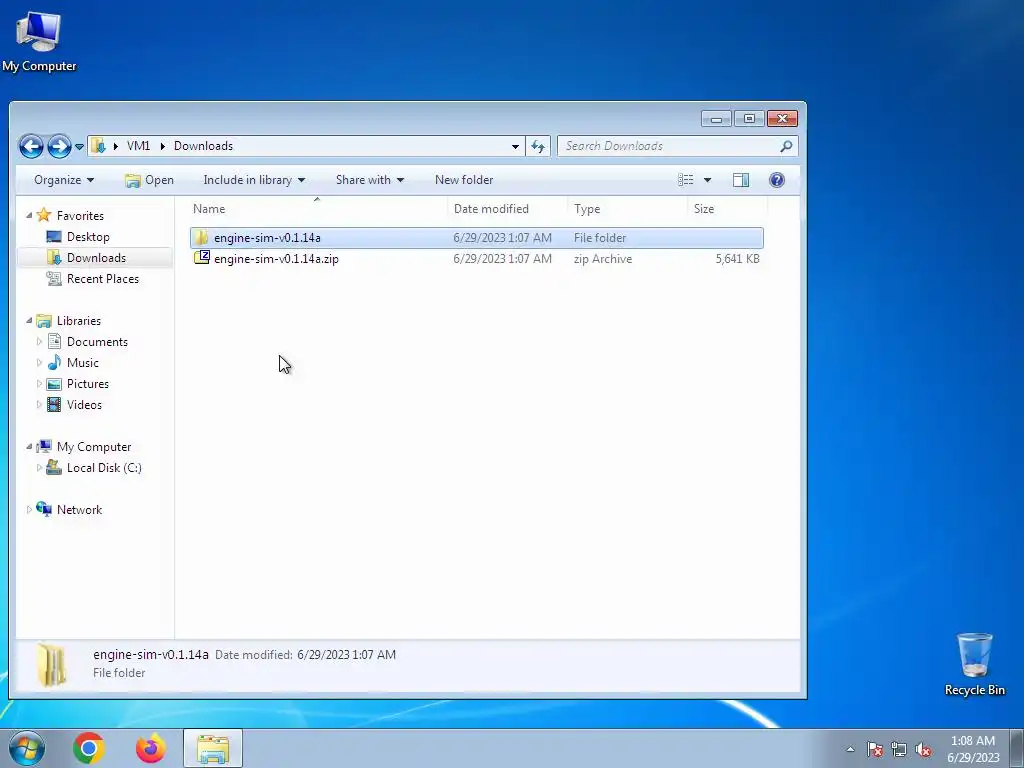1024x768 pixels.
Task: Expand the Network node
Action: pos(29,509)
